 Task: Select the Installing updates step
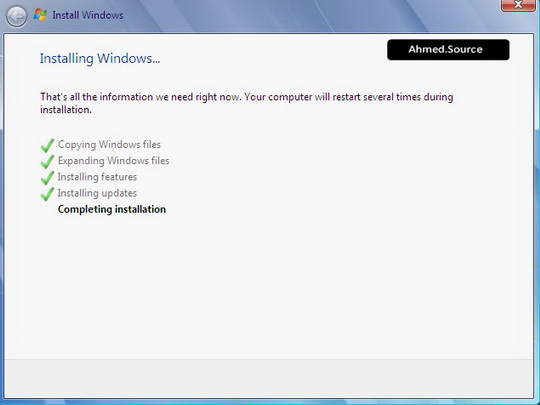[x=97, y=193]
